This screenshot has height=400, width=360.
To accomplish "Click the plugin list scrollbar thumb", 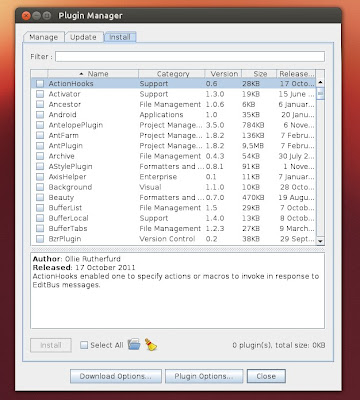I will (x=320, y=93).
